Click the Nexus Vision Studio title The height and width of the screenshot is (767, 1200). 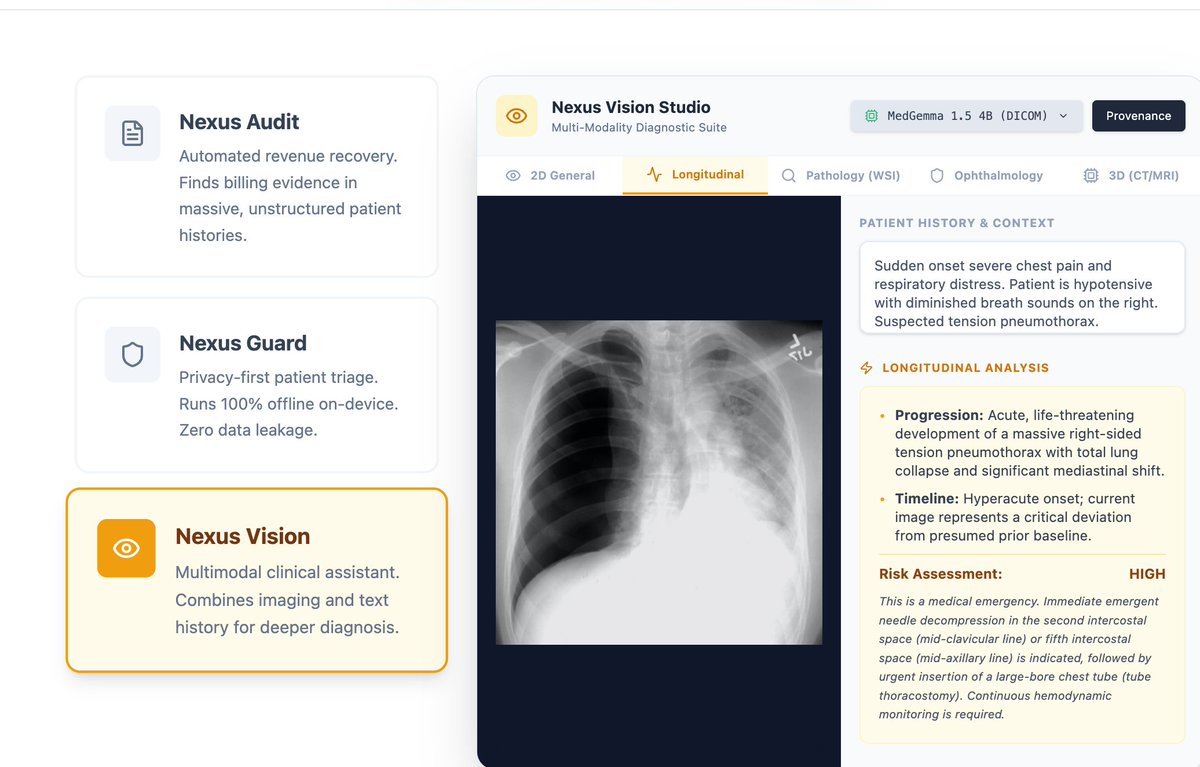[631, 107]
